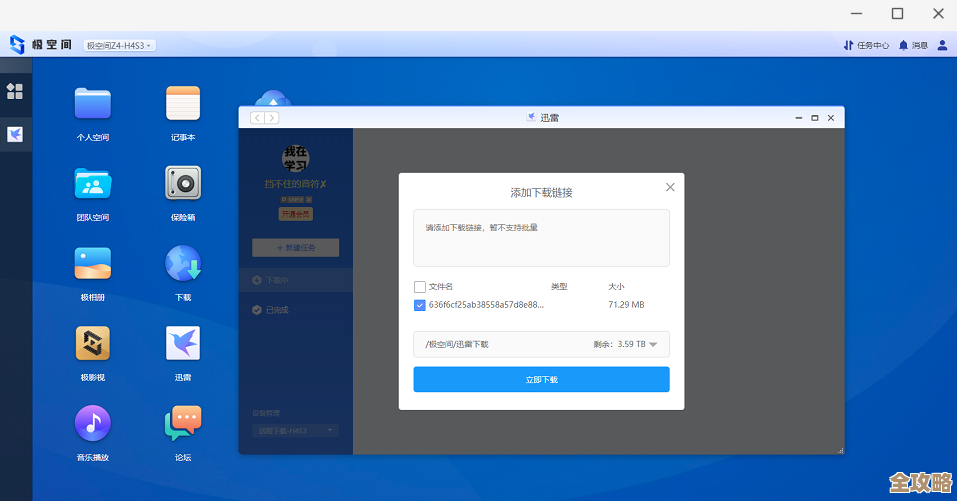Expand the 极空间Z4-H4S3 device dropdown
The width and height of the screenshot is (957, 501).
[x=119, y=45]
